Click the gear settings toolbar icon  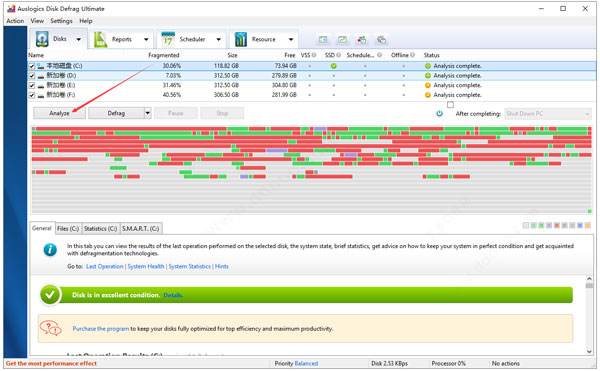tap(381, 39)
